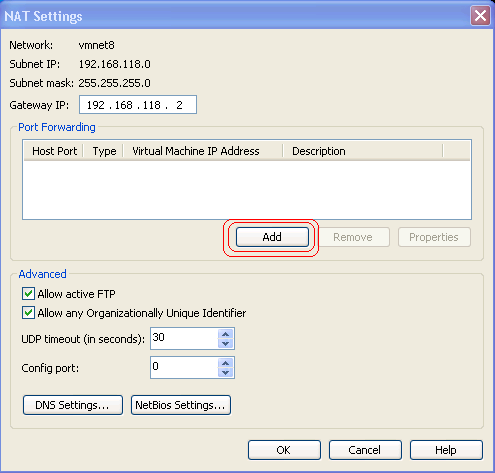Sort by Virtual Machine IP Address column

pos(203,151)
